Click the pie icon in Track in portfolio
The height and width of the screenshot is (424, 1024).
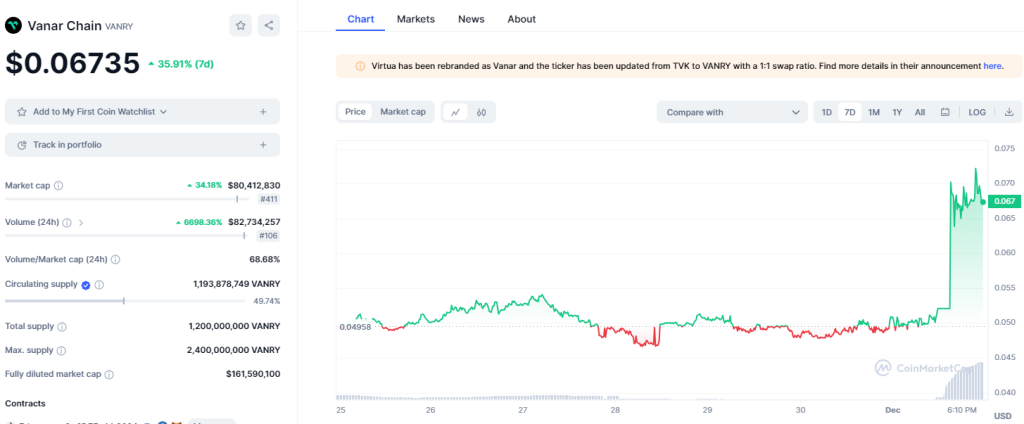[x=22, y=145]
